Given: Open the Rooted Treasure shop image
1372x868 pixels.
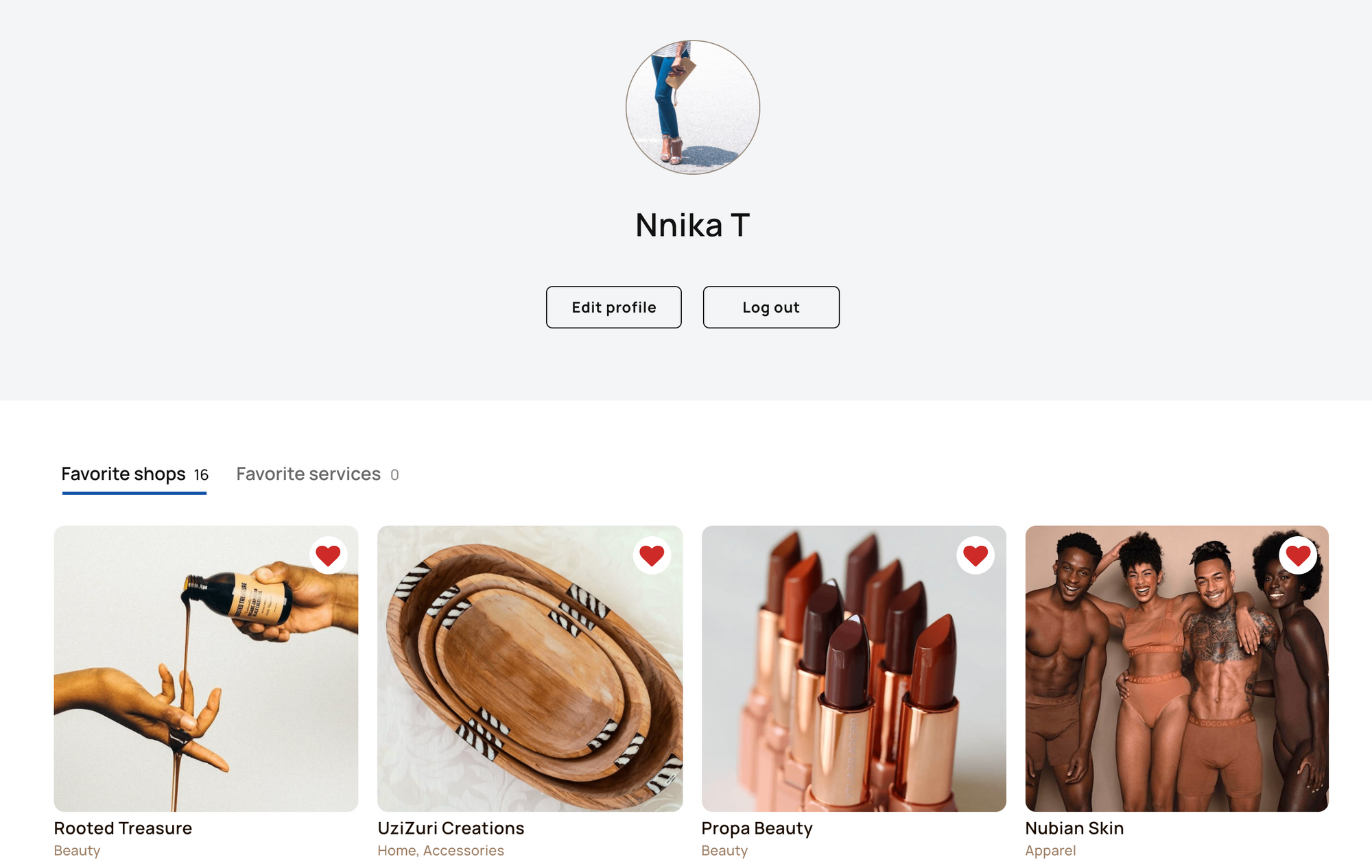Looking at the screenshot, I should tap(206, 668).
